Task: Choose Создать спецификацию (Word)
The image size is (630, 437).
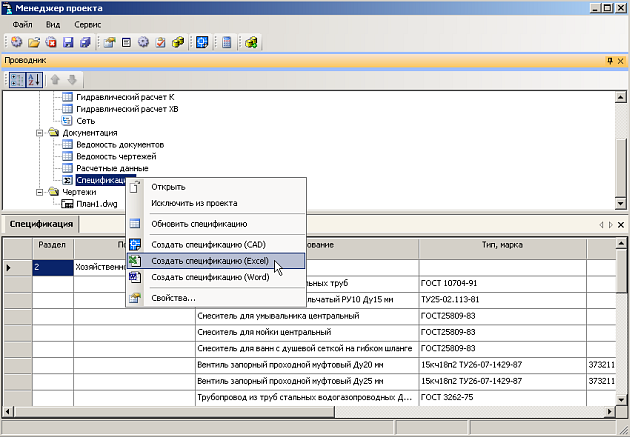Action: pyautogui.click(x=216, y=277)
